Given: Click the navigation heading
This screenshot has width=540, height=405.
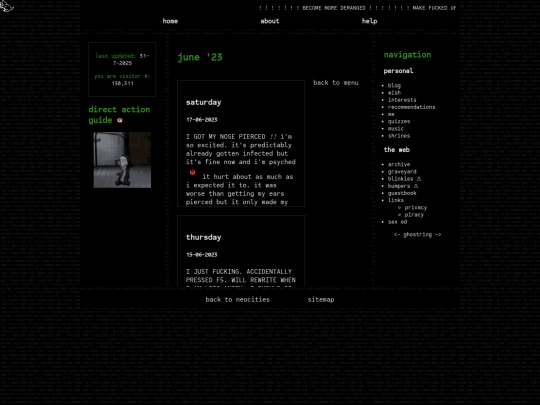Looking at the screenshot, I should click(407, 55).
